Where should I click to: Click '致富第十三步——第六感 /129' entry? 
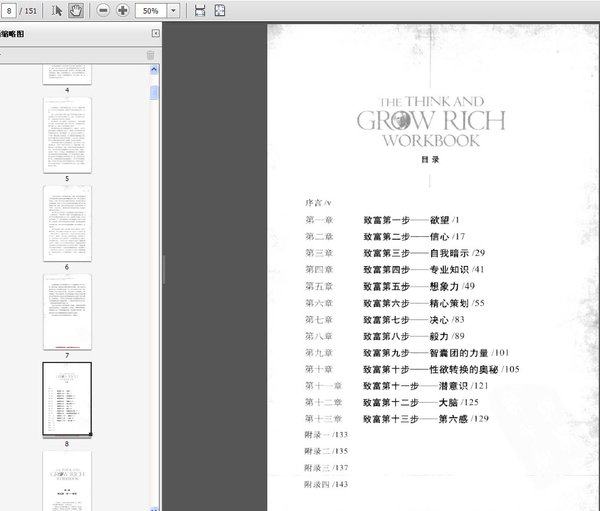click(426, 419)
